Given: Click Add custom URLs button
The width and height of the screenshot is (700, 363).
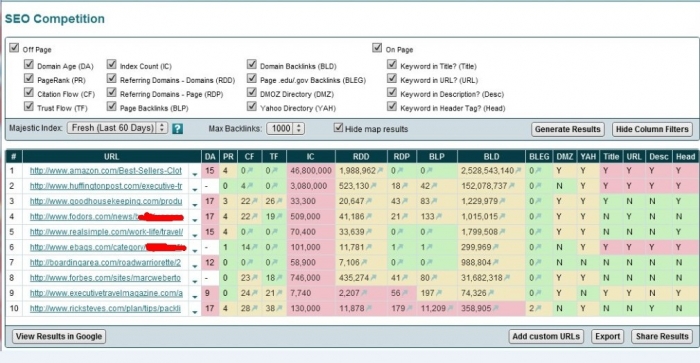Looking at the screenshot, I should point(546,336).
